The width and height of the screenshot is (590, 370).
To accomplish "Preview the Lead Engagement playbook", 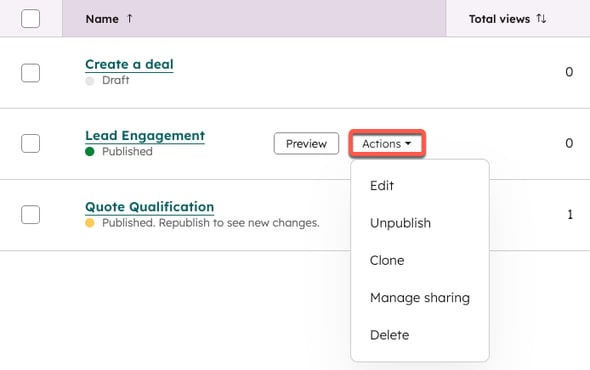I will click(306, 143).
